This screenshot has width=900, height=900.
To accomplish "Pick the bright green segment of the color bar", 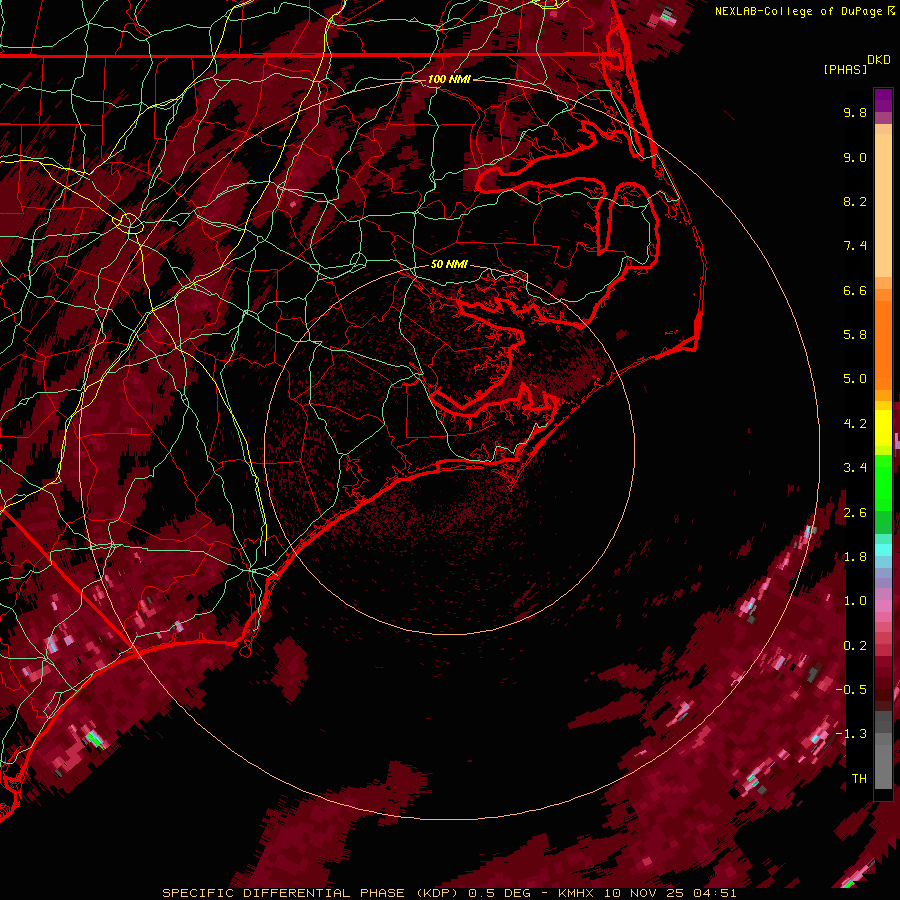I will point(883,482).
